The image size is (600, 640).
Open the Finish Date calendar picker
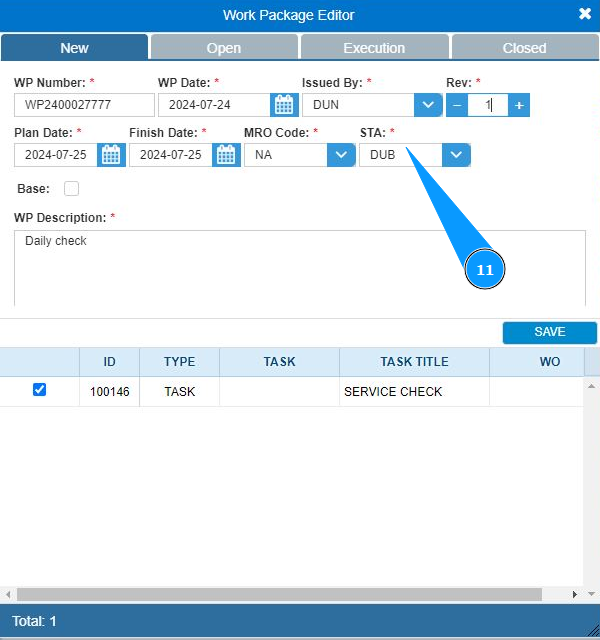pos(226,155)
